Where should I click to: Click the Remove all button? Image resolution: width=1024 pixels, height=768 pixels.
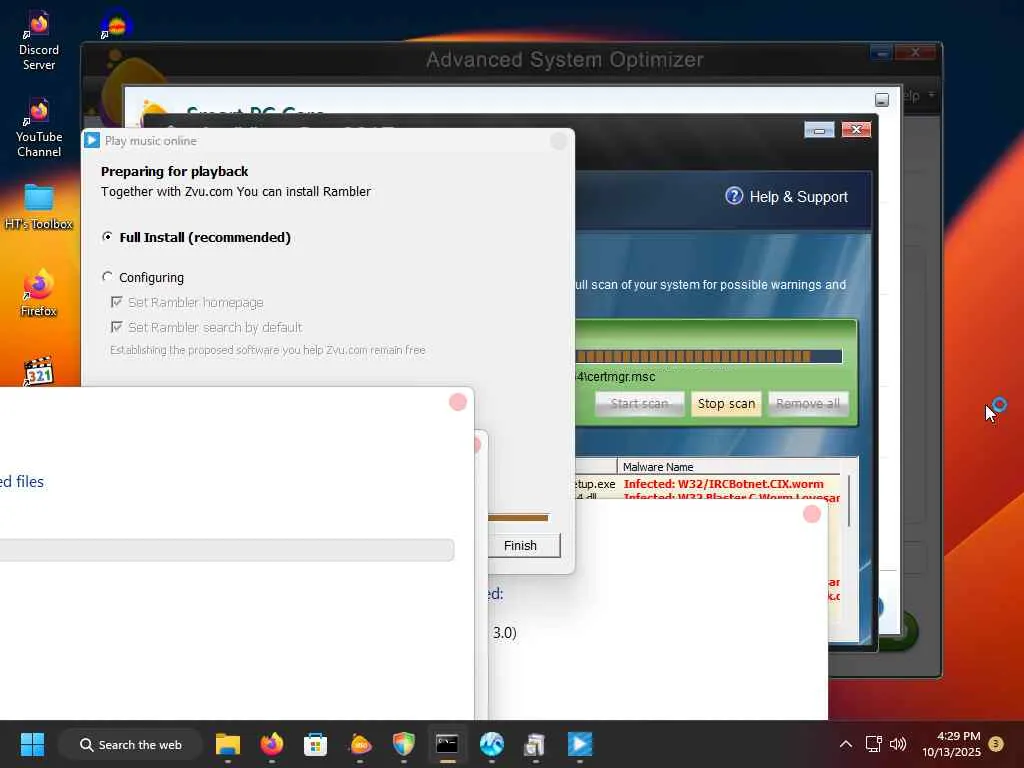point(808,404)
